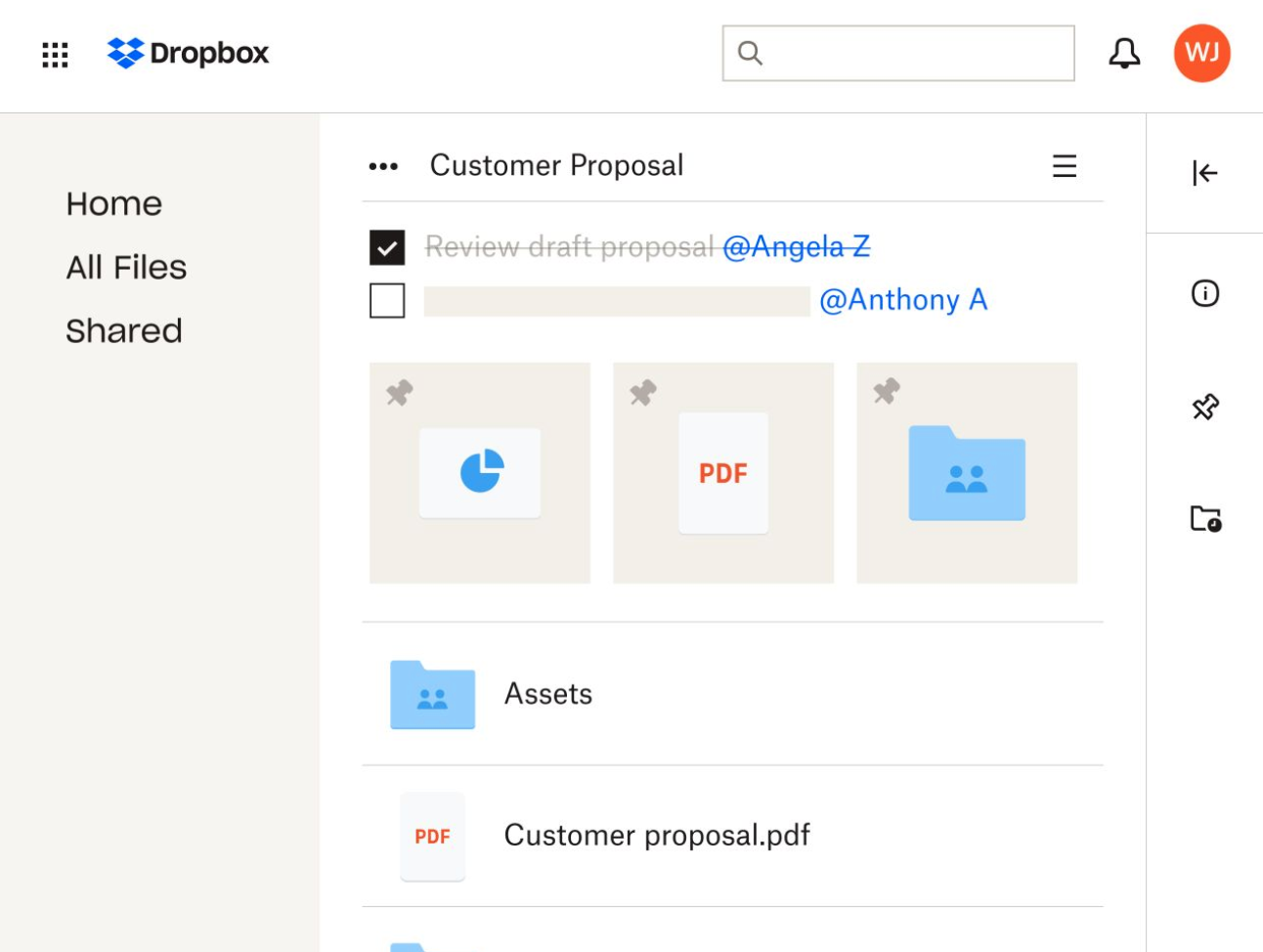Check the empty task for Anthony A
Screen dimensions: 1263x952
387,301
